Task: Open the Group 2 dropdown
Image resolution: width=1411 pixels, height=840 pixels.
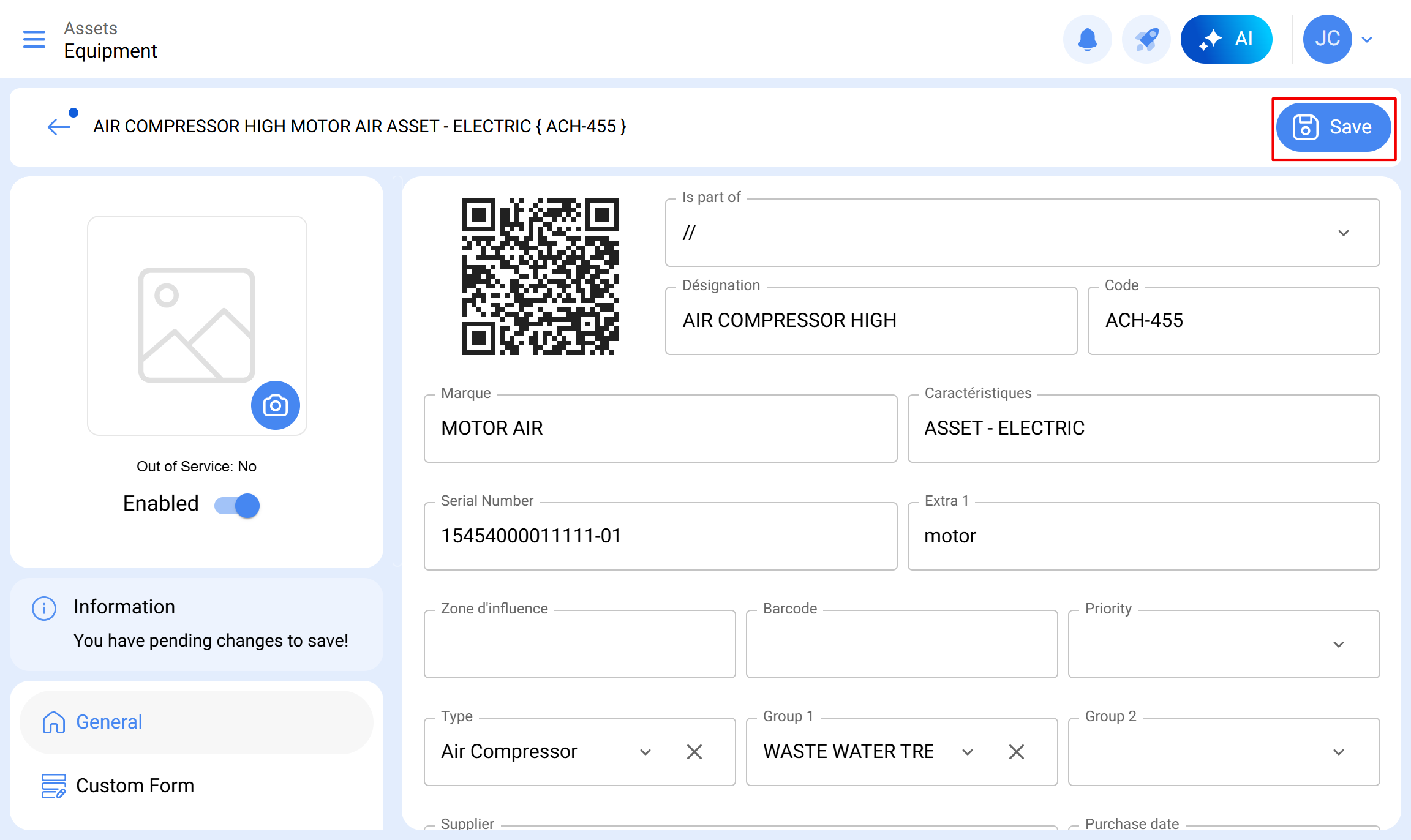Action: coord(1338,752)
